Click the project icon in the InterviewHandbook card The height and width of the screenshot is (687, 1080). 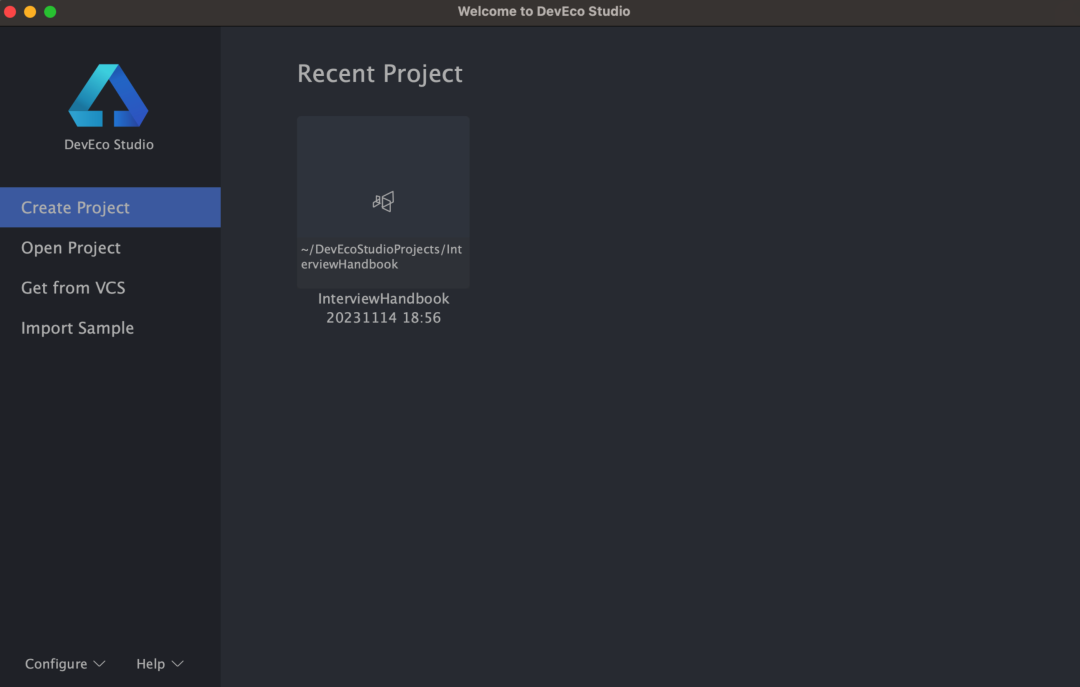[383, 201]
